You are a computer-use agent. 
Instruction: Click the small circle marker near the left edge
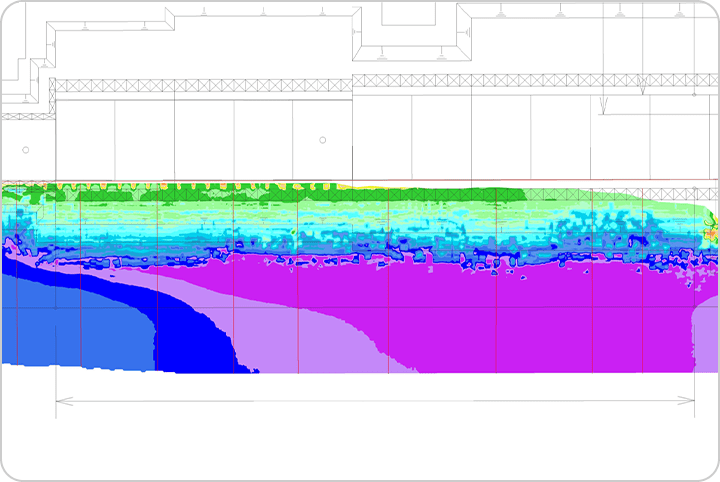[x=26, y=150]
